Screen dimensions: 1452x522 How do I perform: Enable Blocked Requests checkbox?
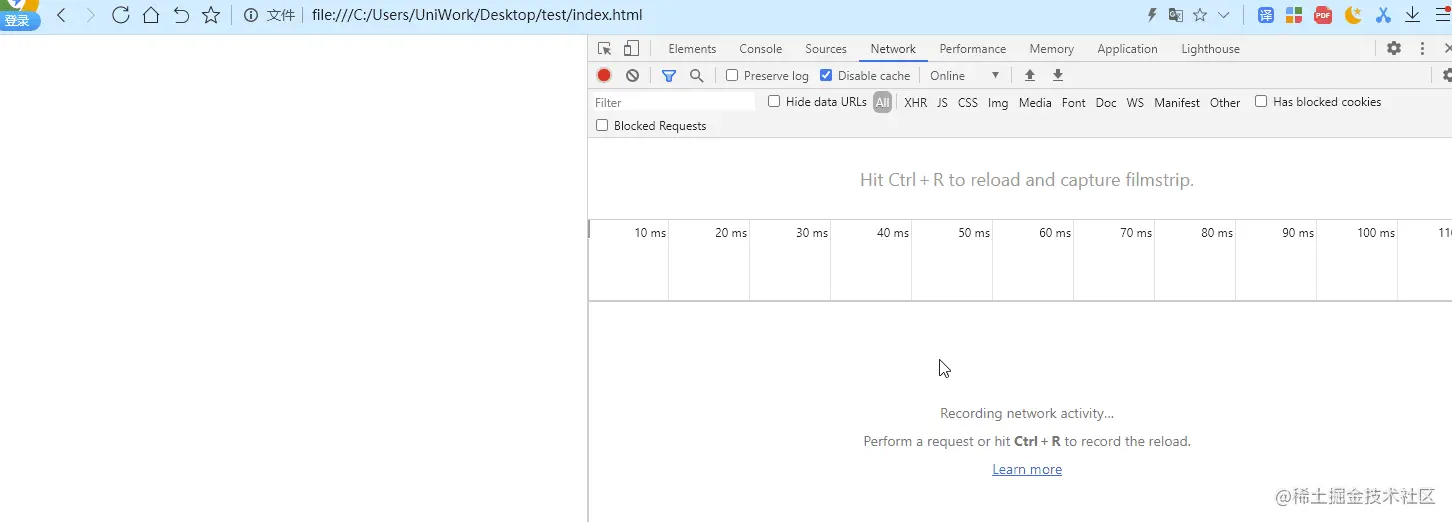coord(602,125)
